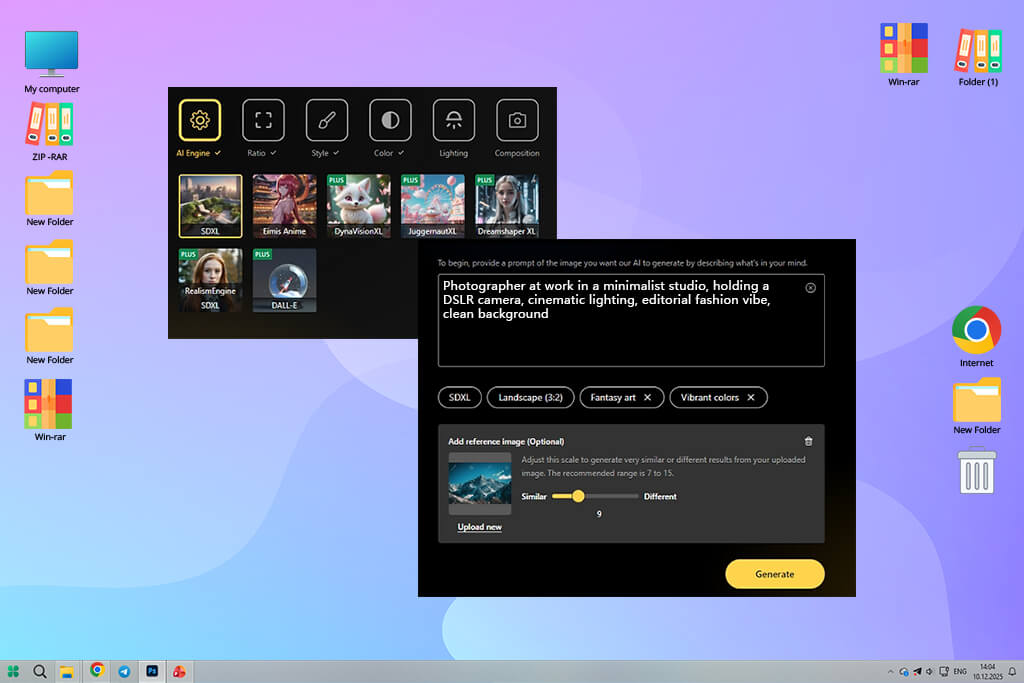Screen dimensions: 1024x683
Task: Open the AI Engine gear icon
Action: click(200, 120)
